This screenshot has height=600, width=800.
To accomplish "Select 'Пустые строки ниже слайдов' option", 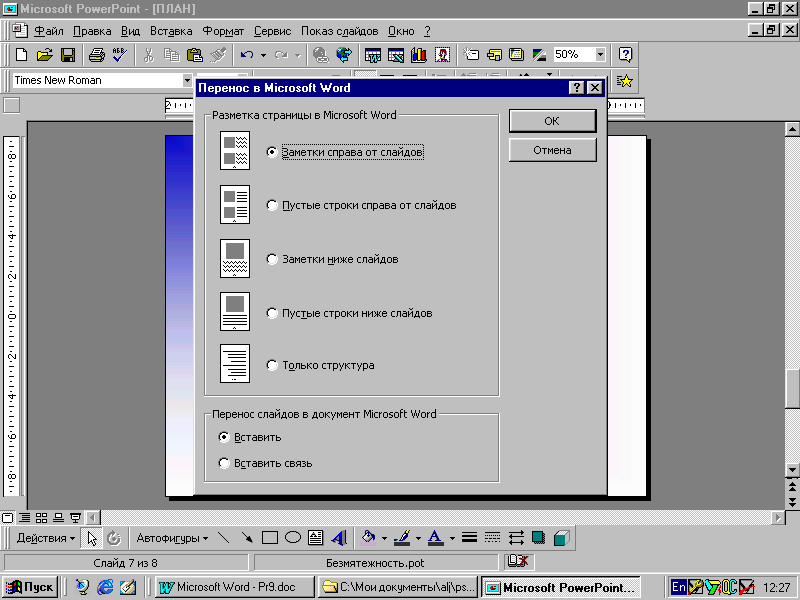I will point(272,313).
